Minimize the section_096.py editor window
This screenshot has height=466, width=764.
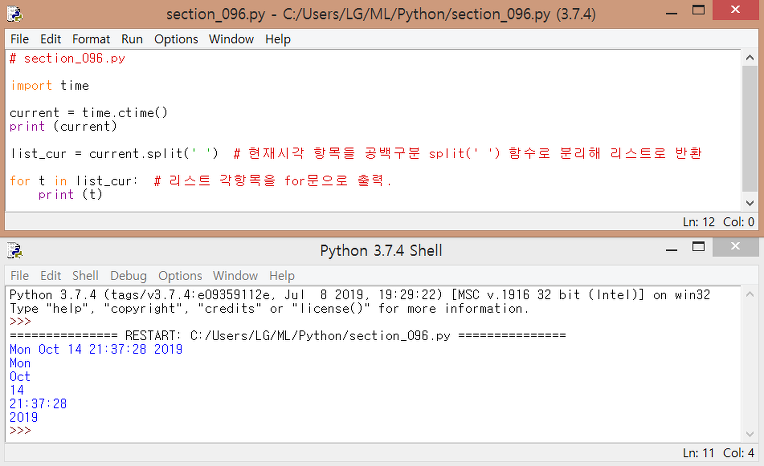(x=671, y=12)
